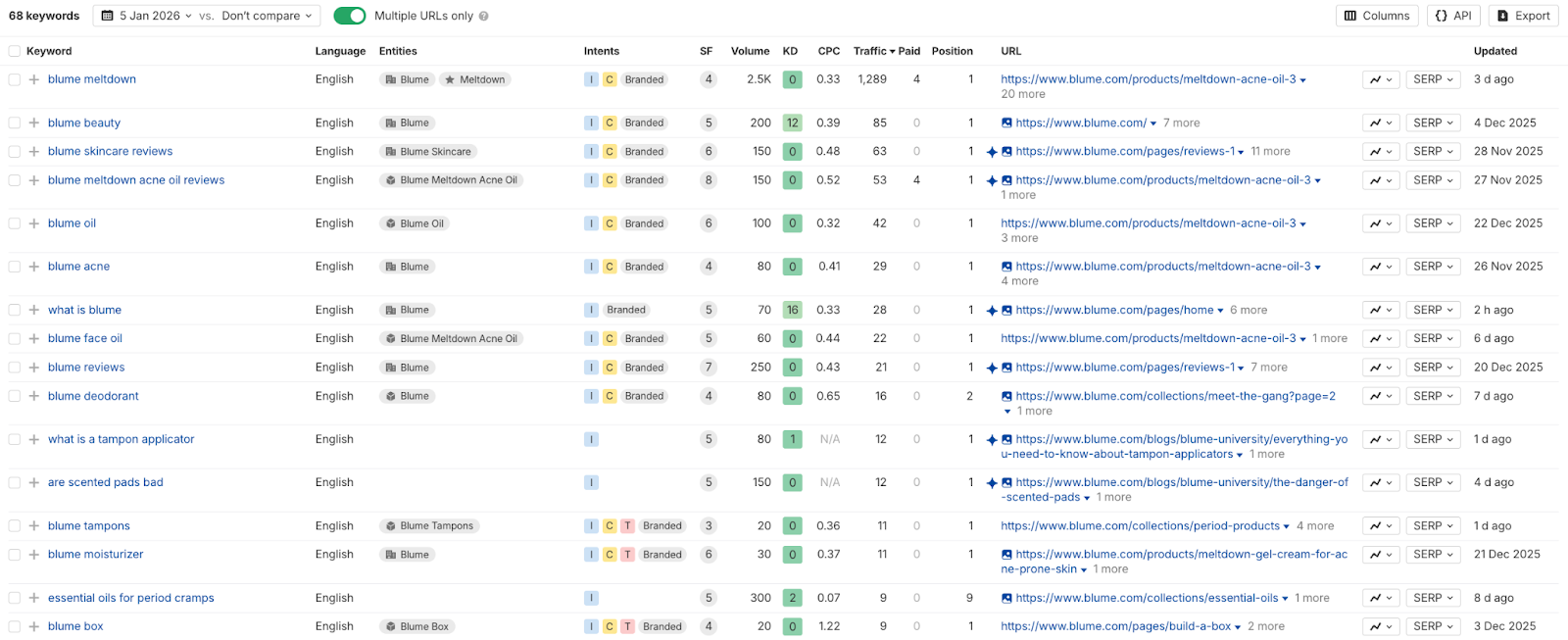Open trend chart for blume box row
The width and height of the screenshot is (1568, 640).
coord(1381,626)
